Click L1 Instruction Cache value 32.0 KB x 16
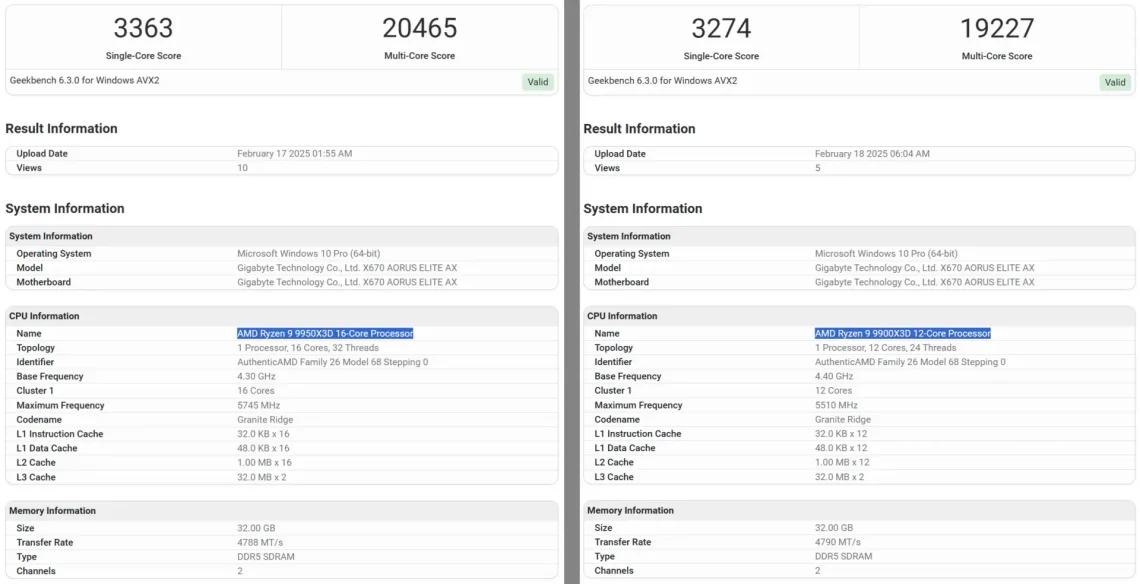The height and width of the screenshot is (584, 1140). point(263,433)
